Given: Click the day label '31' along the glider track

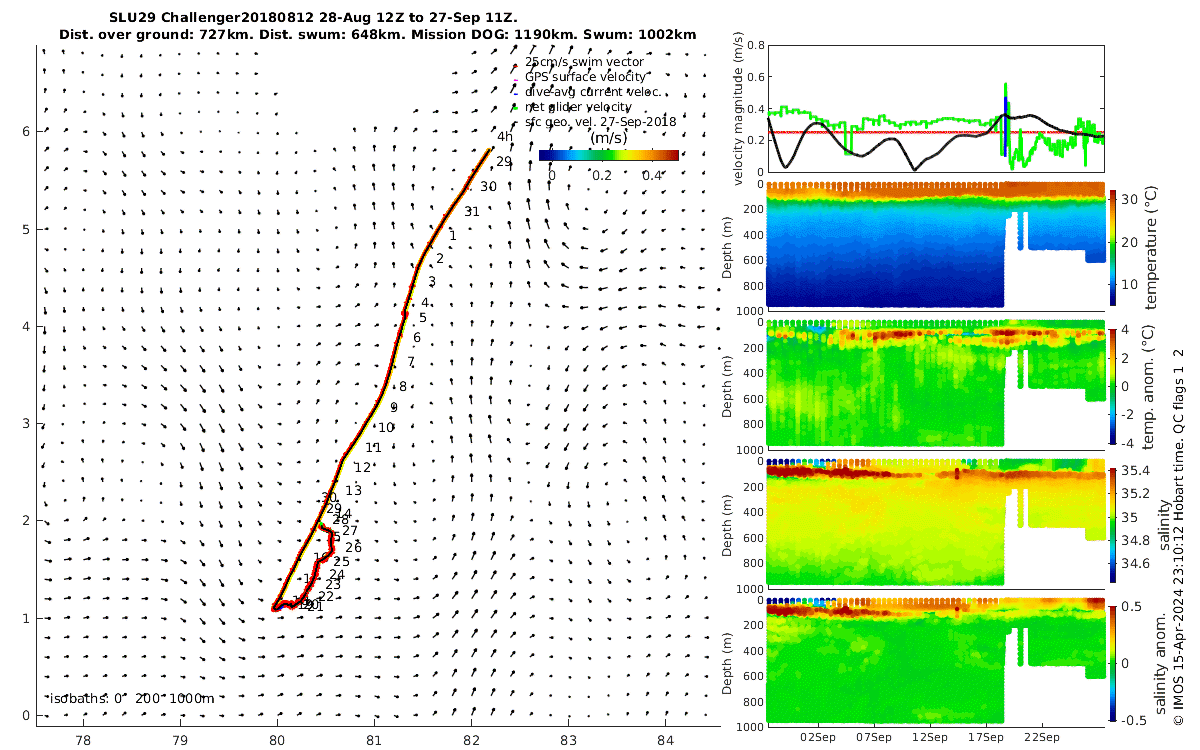Looking at the screenshot, I should point(472,211).
